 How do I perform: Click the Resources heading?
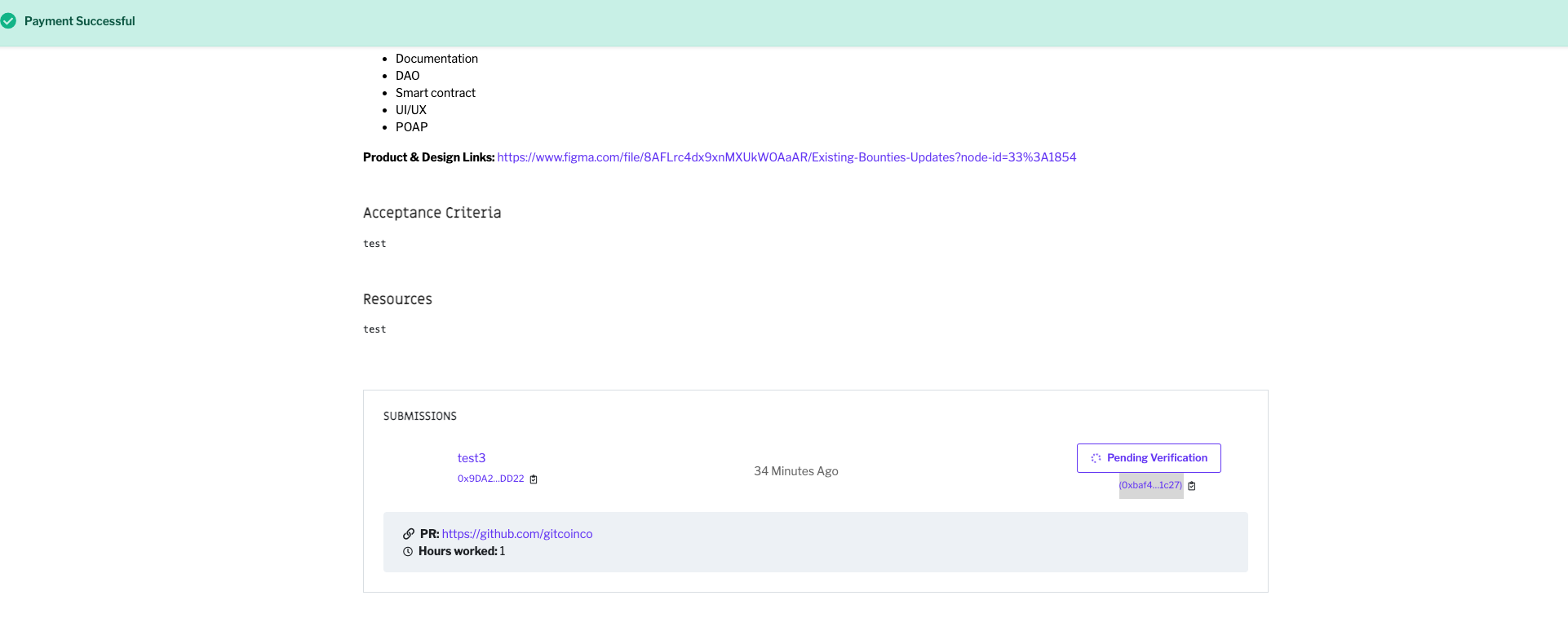397,299
